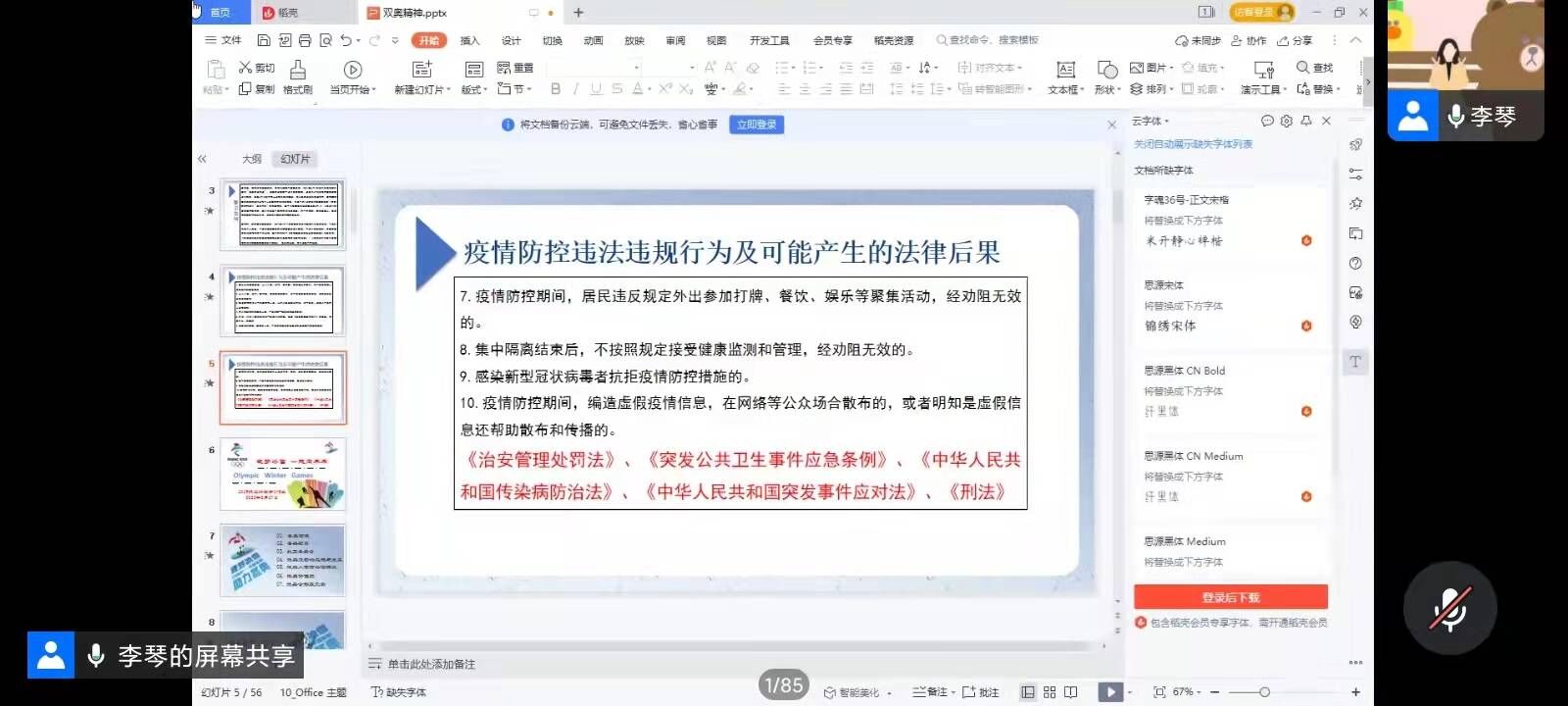Collapse the ribbon with the chevron
Viewport: 1568px width, 706px height.
tap(1355, 40)
